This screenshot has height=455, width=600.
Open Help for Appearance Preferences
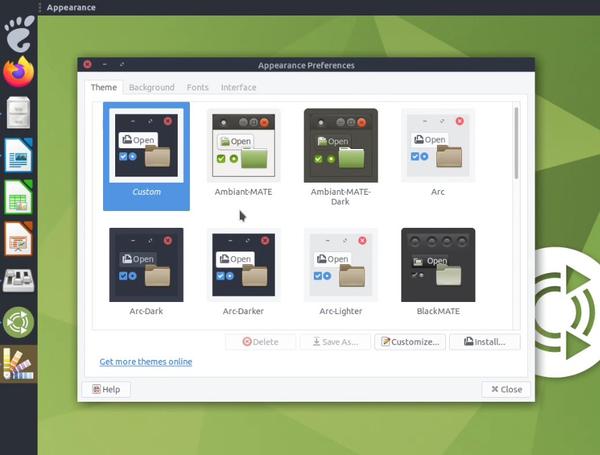pyautogui.click(x=106, y=389)
